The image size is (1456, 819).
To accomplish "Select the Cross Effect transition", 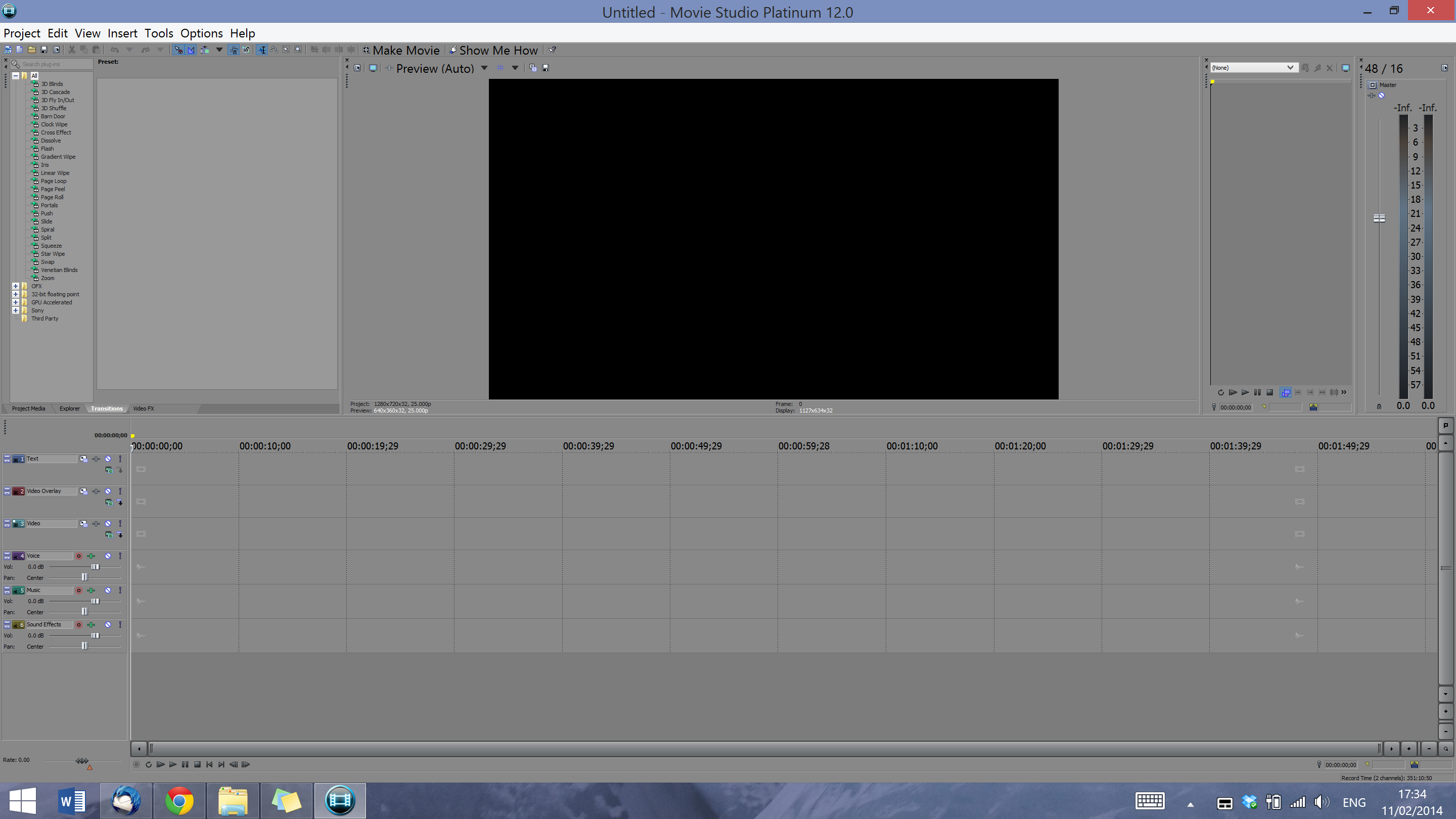I will click(56, 132).
